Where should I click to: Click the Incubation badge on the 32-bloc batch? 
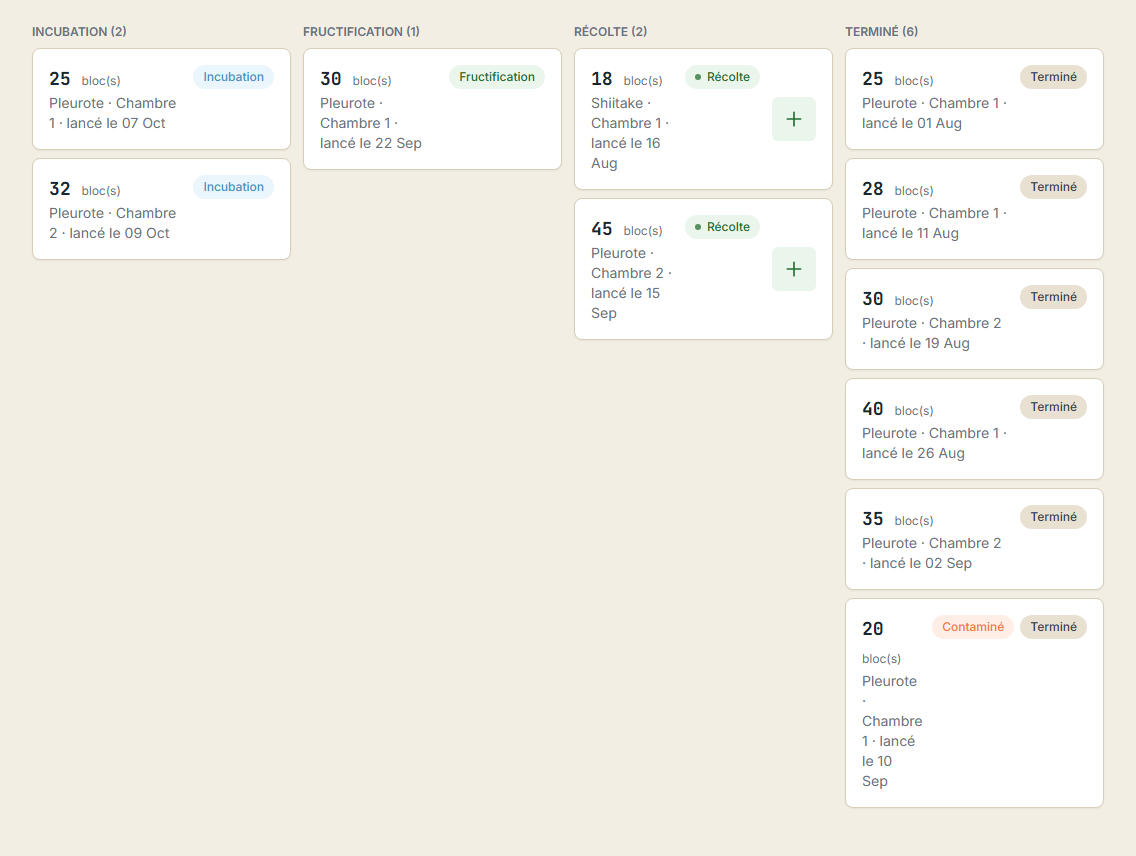(x=233, y=187)
